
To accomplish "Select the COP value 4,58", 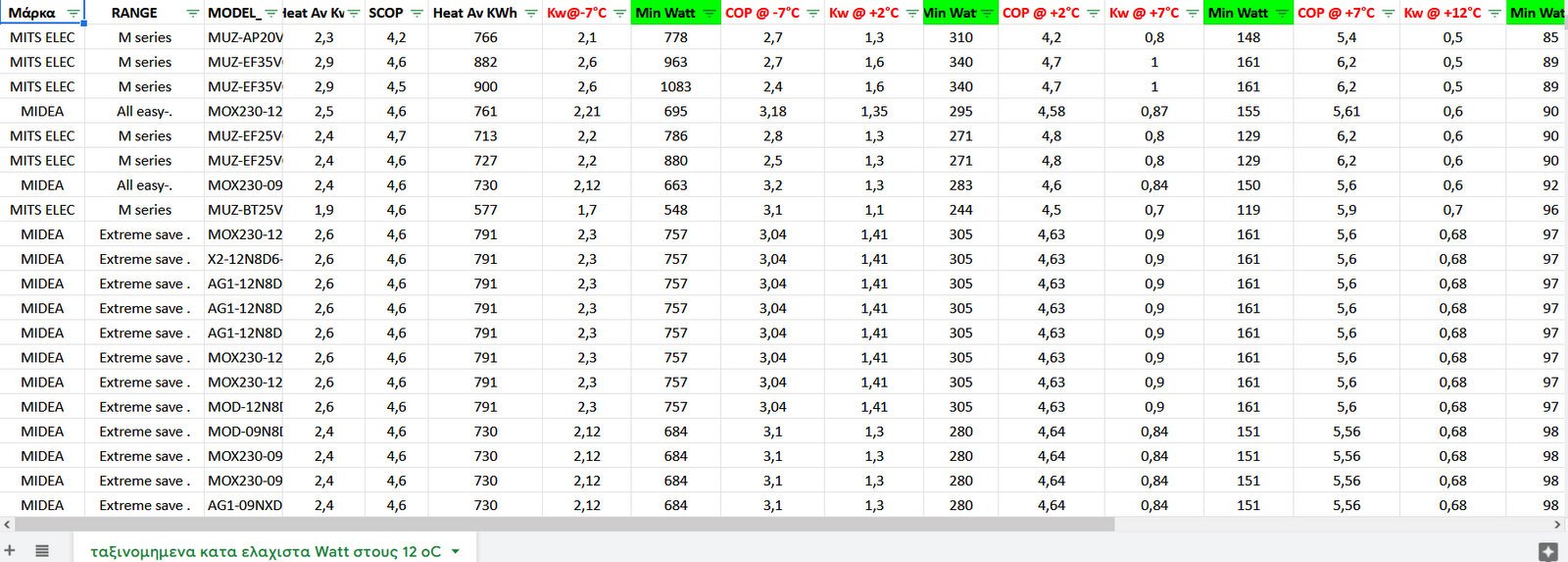I will 1051,112.
